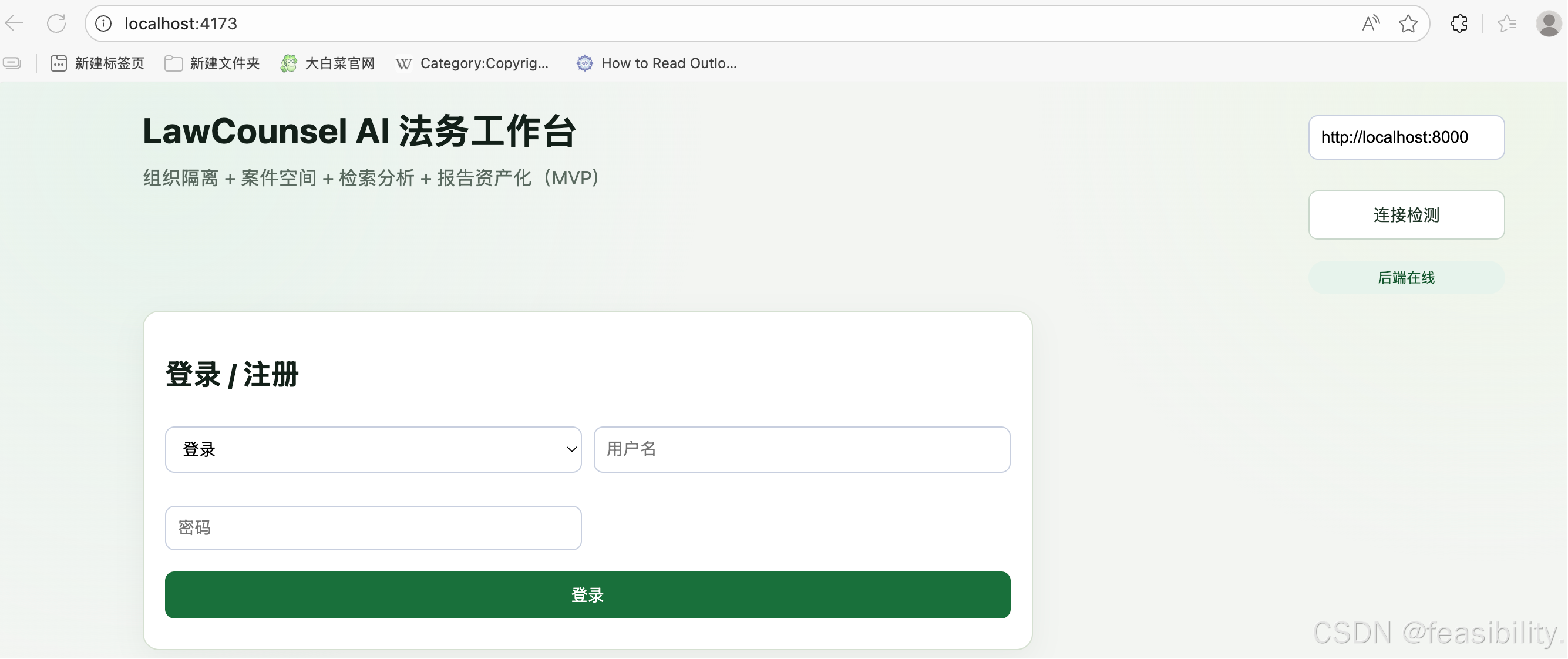1568x659 pixels.
Task: Open the 大白菜官网 bookmark
Action: click(328, 63)
